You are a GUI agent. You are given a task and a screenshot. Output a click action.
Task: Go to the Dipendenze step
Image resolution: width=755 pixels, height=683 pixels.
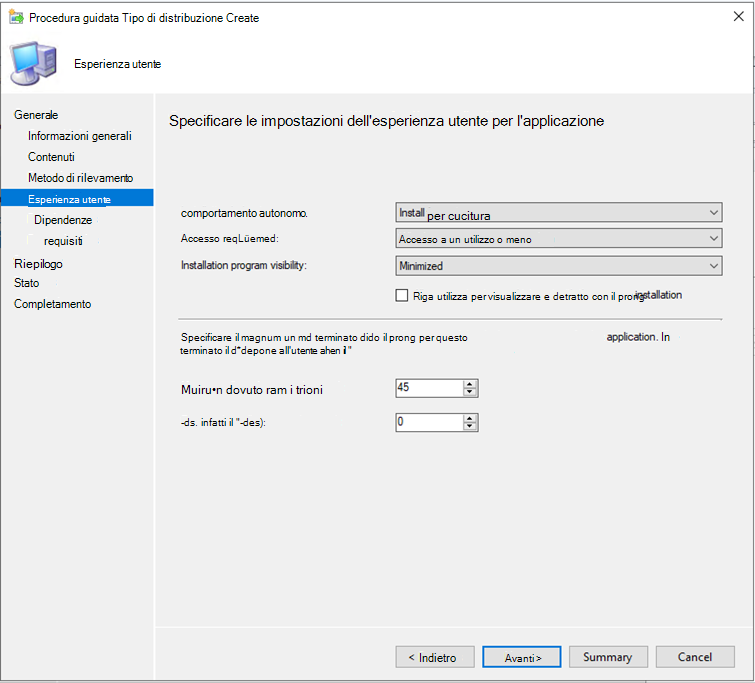(63, 220)
